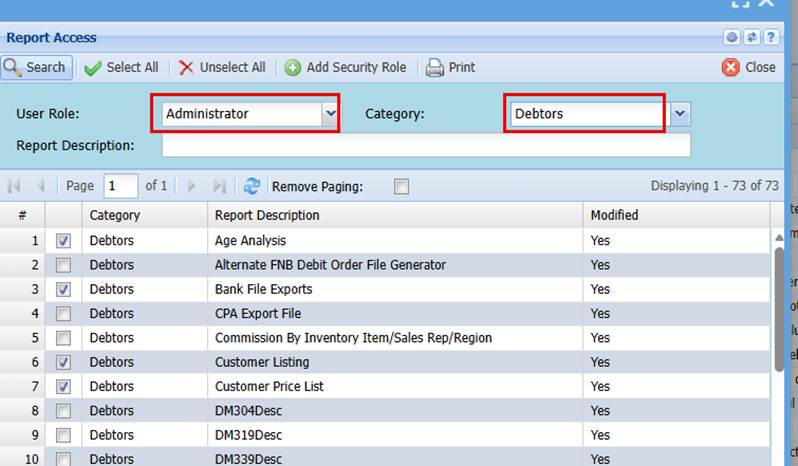Click the help question mark icon
798x466 pixels.
(771, 37)
